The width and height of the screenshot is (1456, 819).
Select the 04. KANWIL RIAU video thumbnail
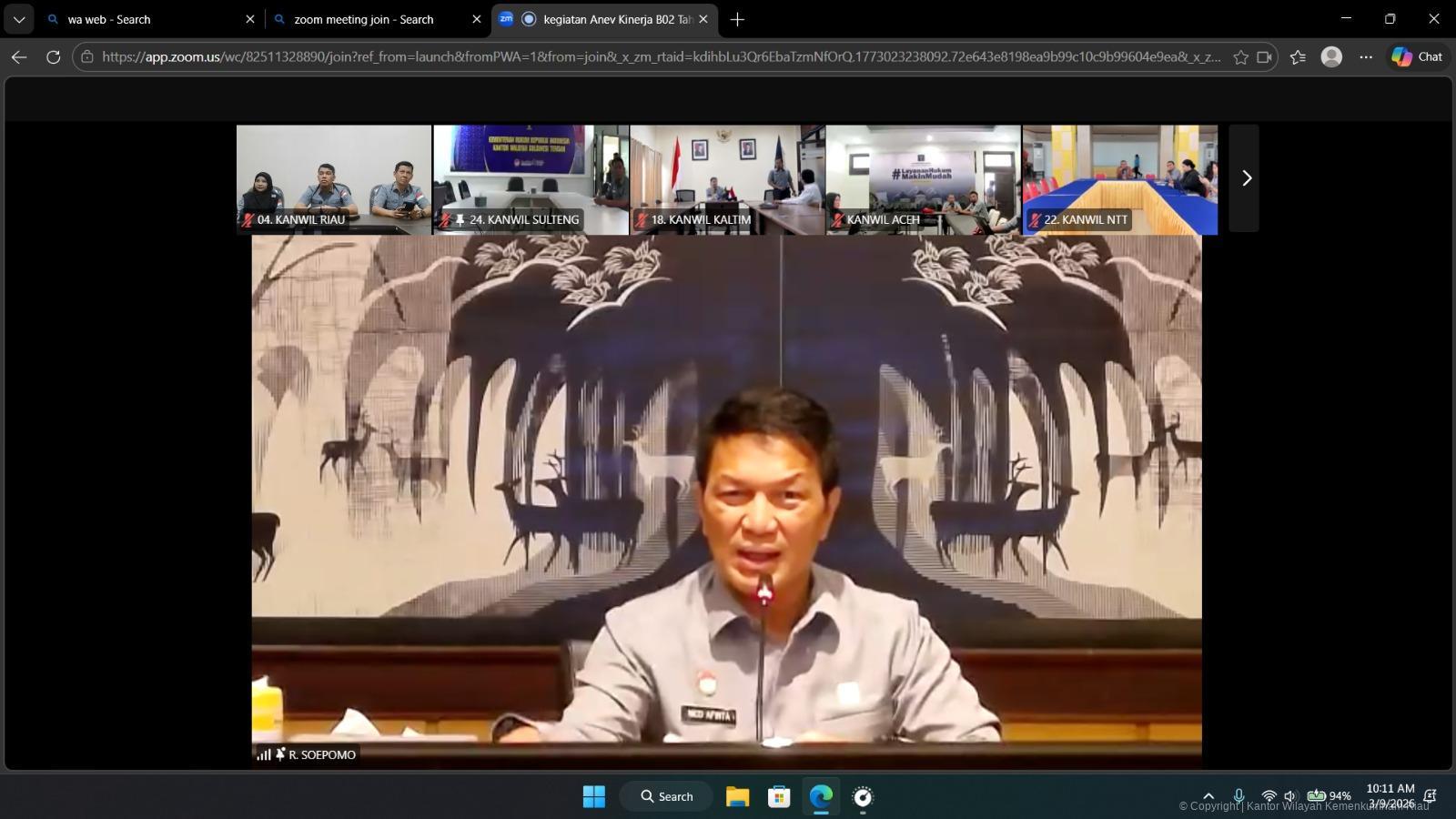pyautogui.click(x=334, y=178)
